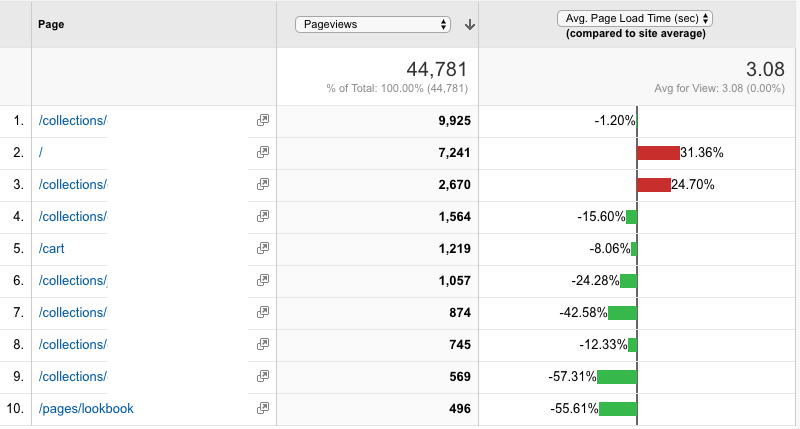
Task: Open /cart page via external link icon
Action: pos(263,248)
